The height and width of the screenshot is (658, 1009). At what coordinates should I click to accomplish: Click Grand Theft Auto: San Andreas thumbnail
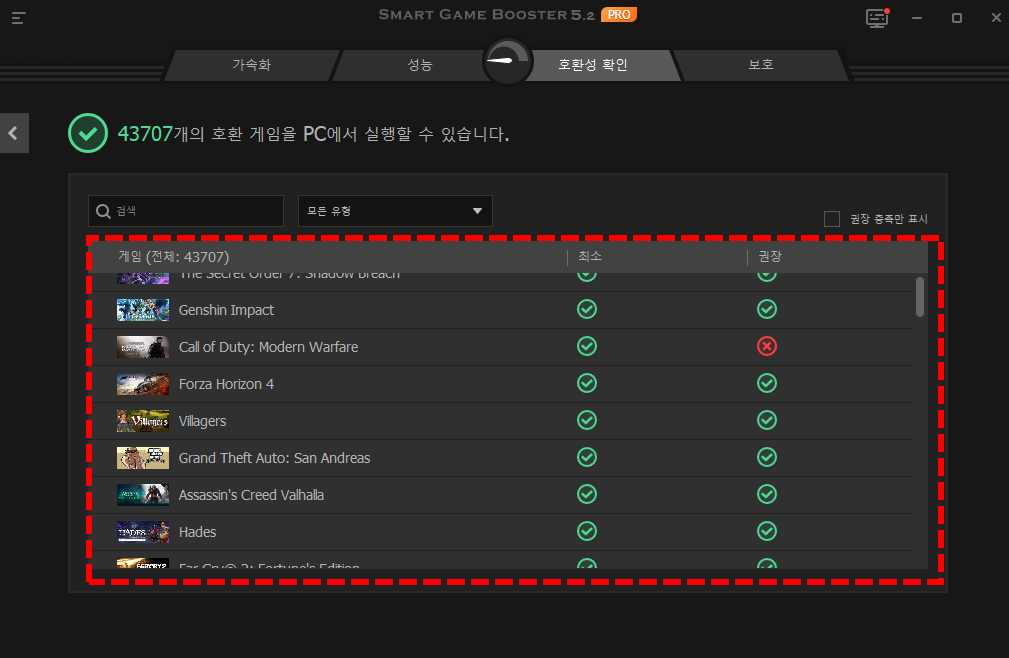[x=143, y=458]
